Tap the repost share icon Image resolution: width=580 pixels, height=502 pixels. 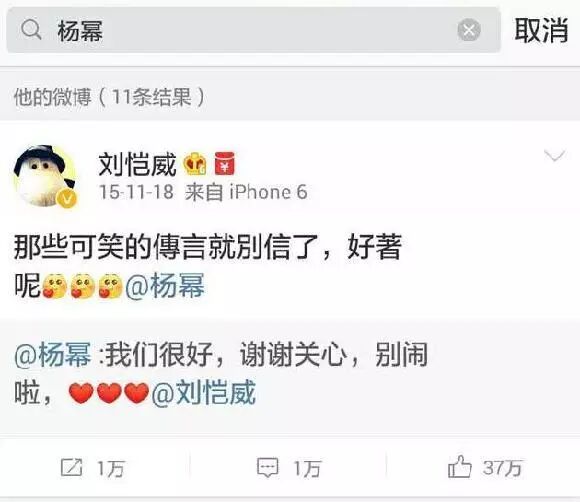click(x=71, y=467)
